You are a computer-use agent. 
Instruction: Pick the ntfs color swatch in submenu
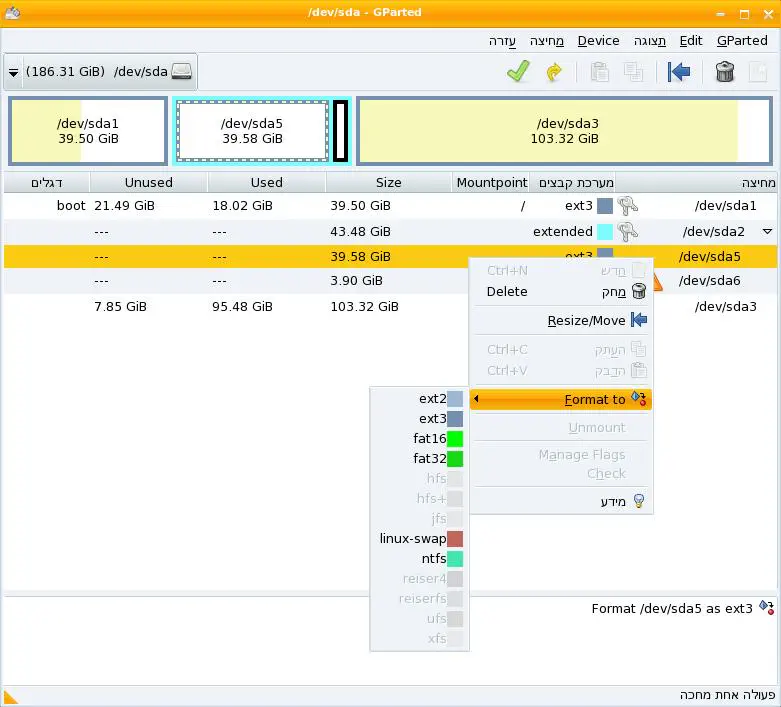(455, 559)
